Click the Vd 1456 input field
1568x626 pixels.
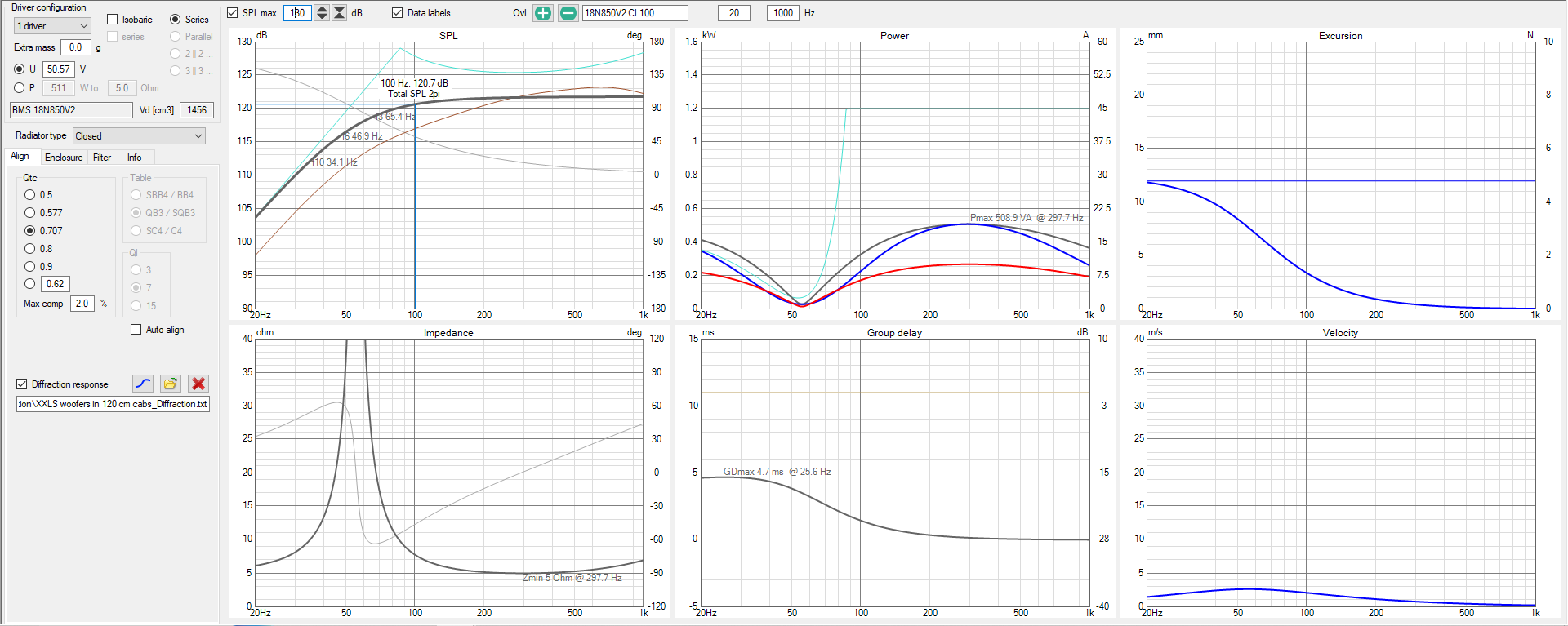pos(197,110)
